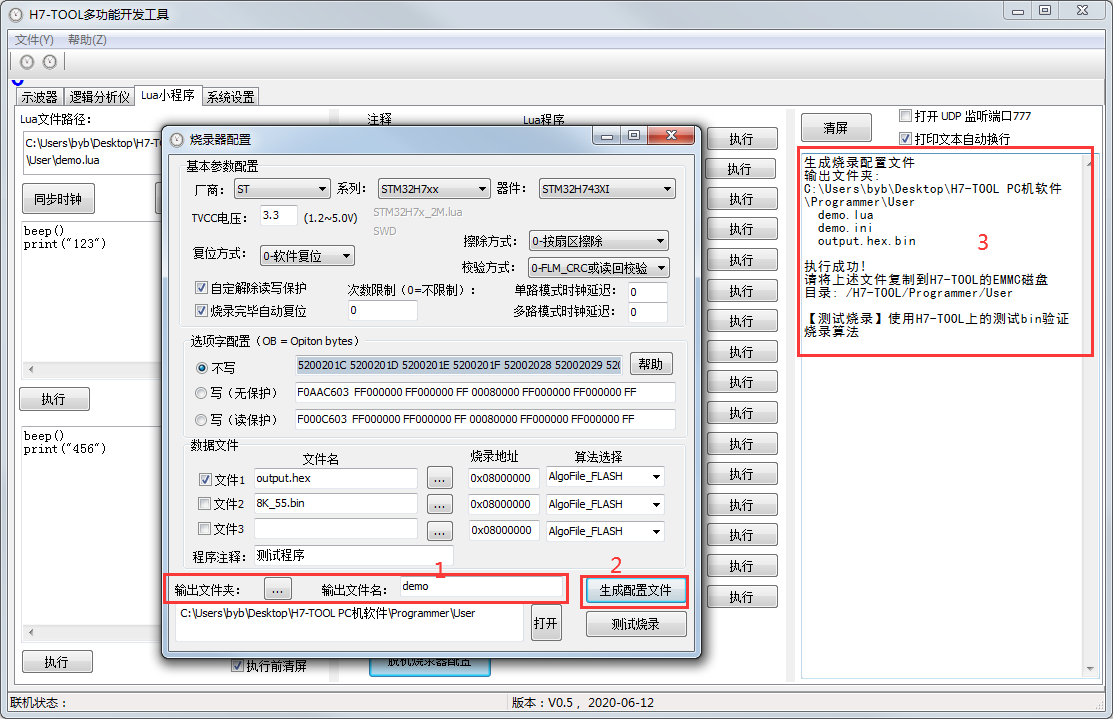Viewport: 1113px width, 719px height.
Task: Click the Lua文件路径 path field
Action: (x=92, y=152)
